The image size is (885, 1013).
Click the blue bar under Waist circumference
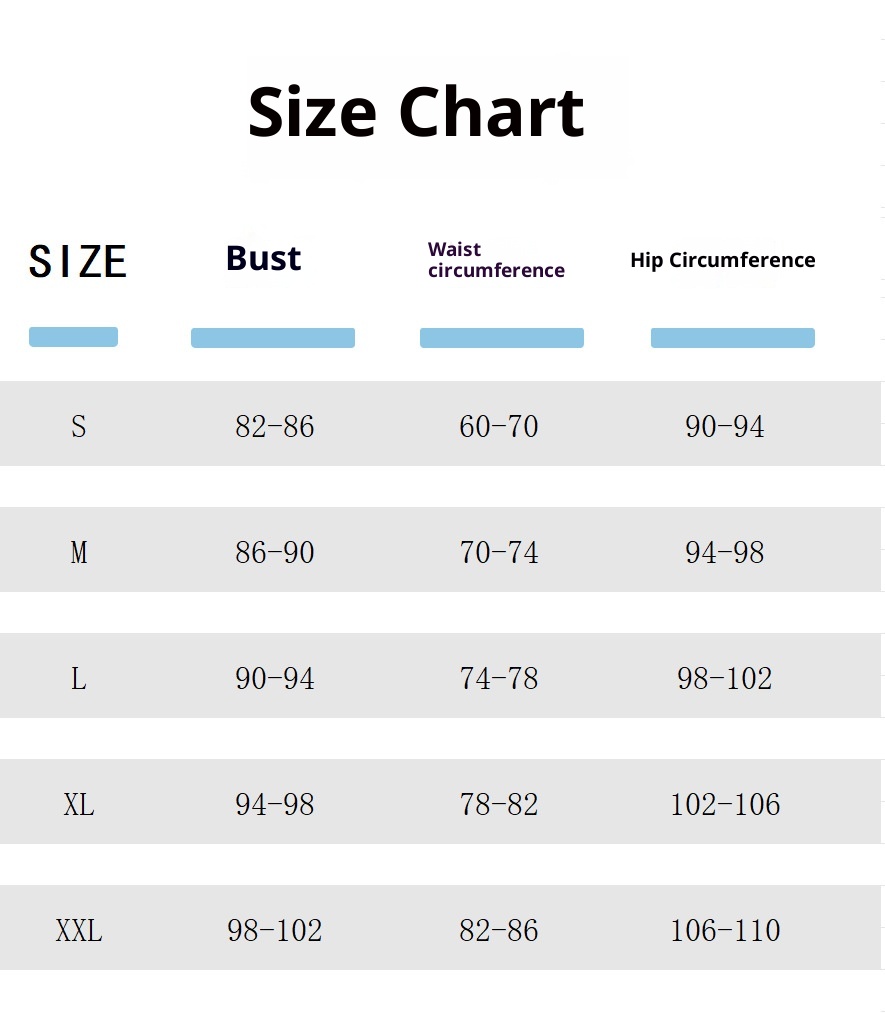(501, 338)
